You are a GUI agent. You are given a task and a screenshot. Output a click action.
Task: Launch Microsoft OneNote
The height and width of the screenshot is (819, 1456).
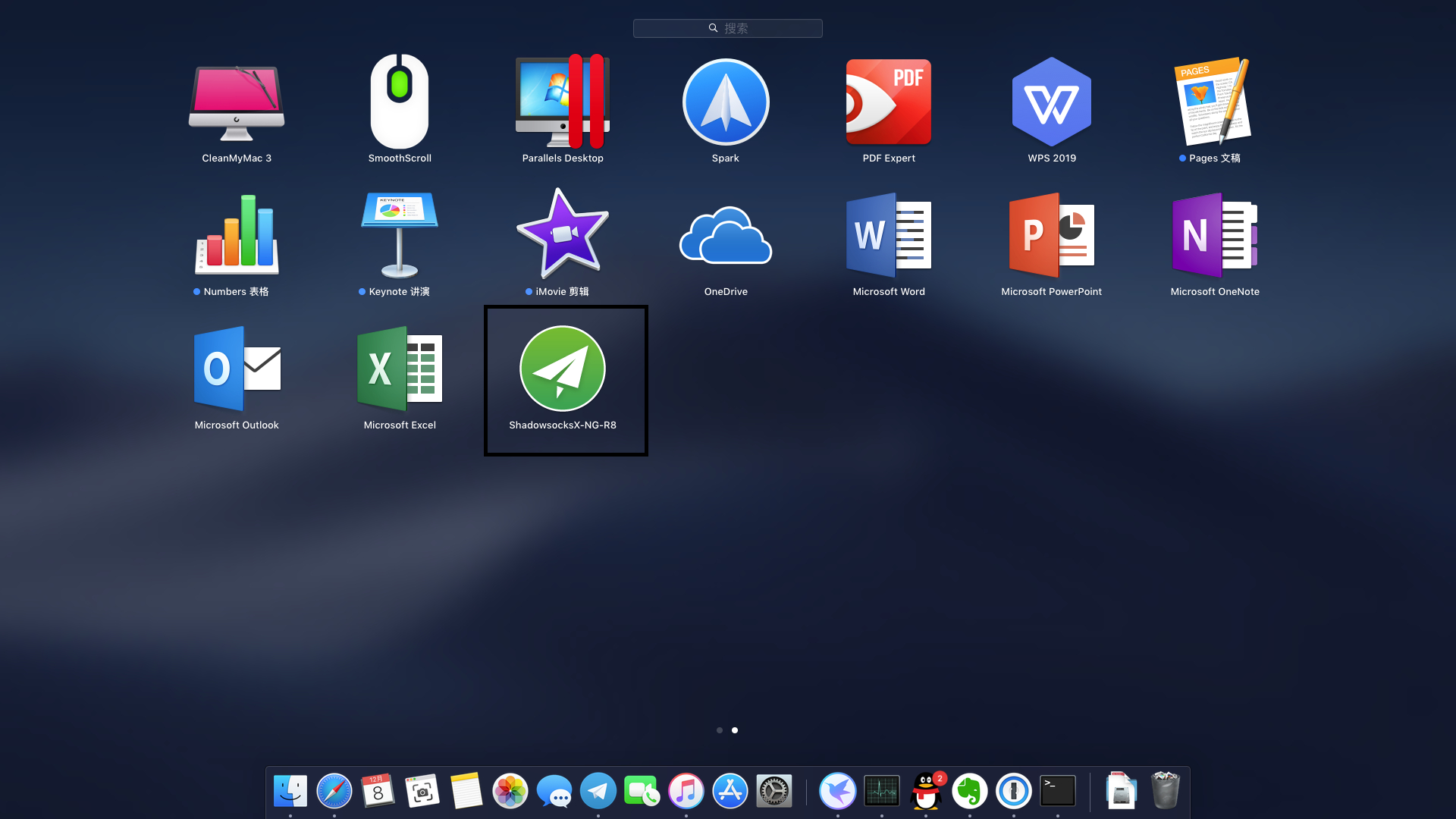tap(1215, 235)
